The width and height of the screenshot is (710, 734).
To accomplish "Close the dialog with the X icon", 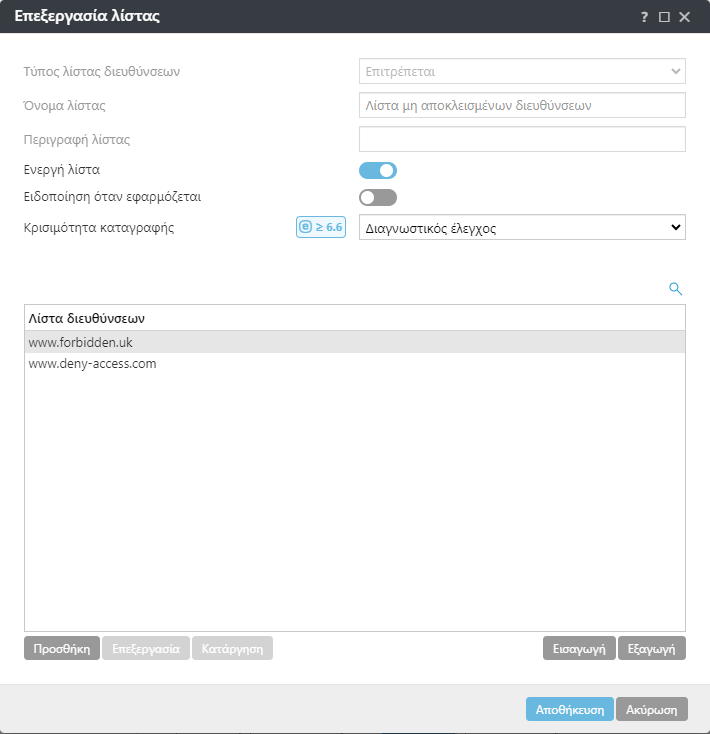I will tap(684, 17).
